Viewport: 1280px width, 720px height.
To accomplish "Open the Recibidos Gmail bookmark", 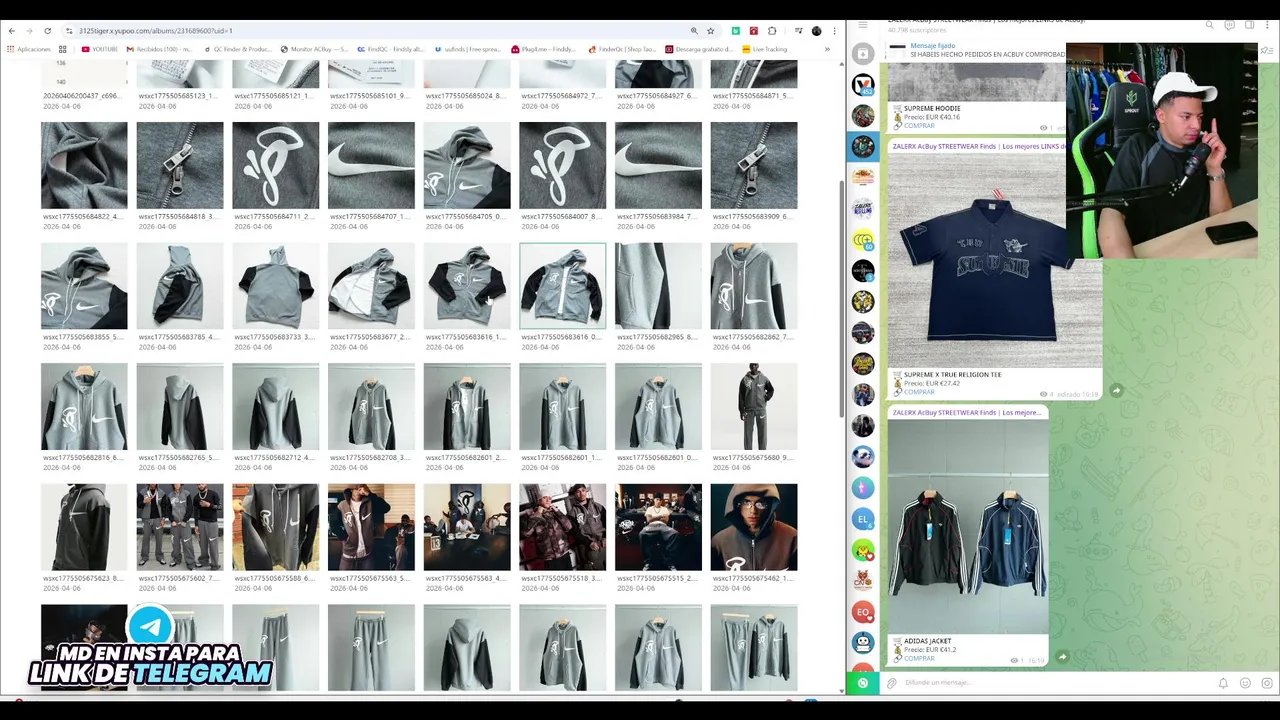I will pyautogui.click(x=159, y=49).
